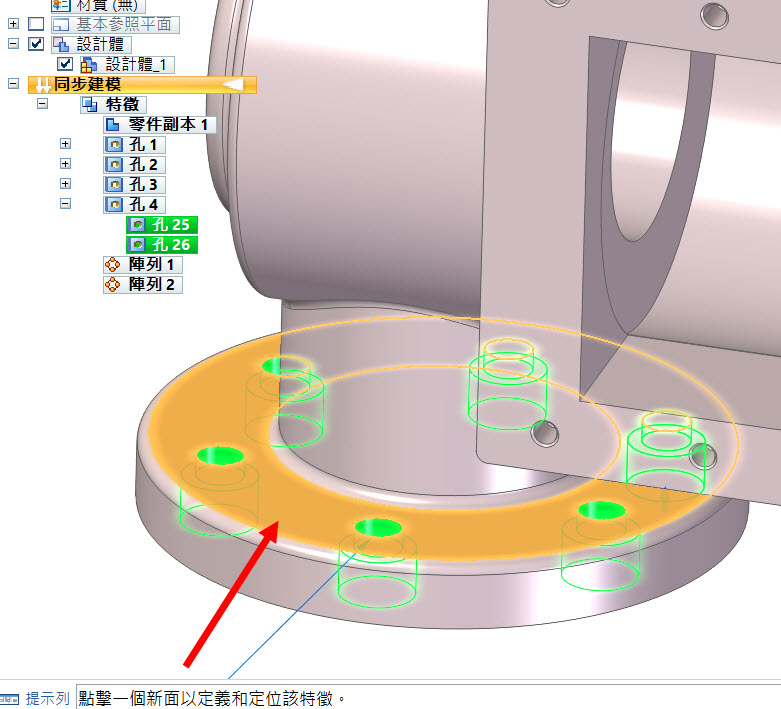Click the hole icon beside 孔 2
This screenshot has height=709, width=781.
pos(115,164)
